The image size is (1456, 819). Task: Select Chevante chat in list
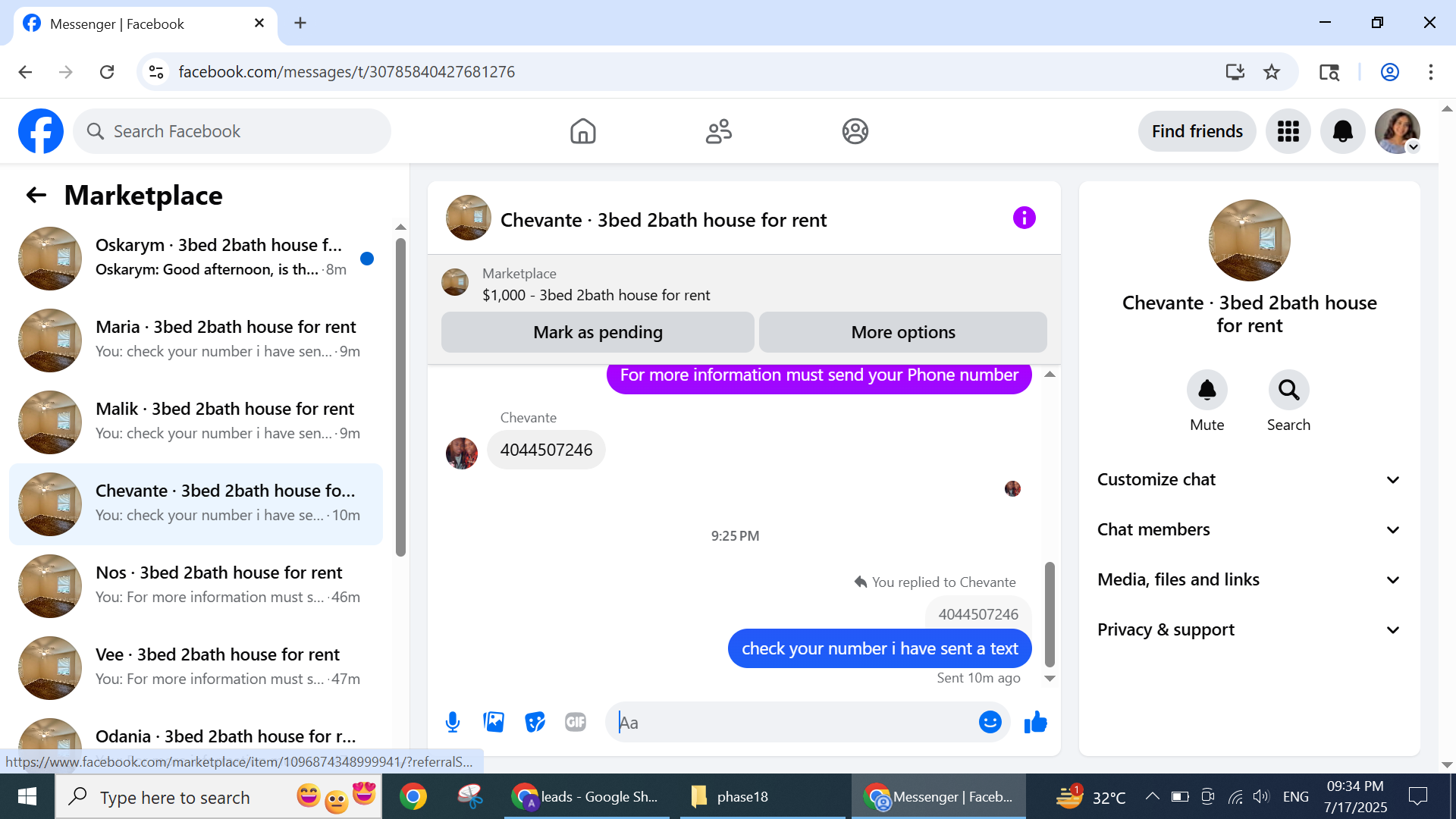[x=196, y=504]
